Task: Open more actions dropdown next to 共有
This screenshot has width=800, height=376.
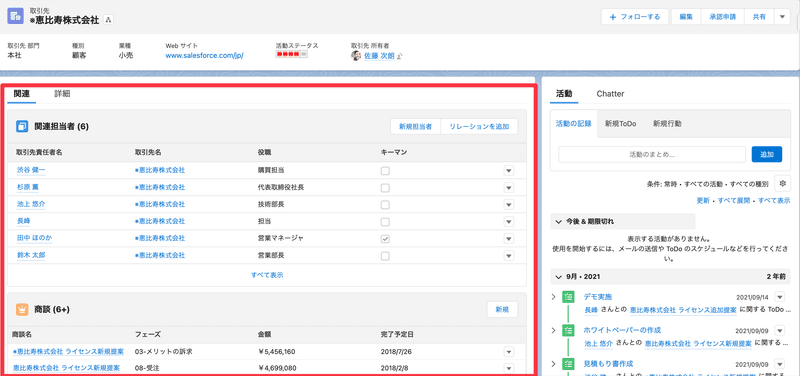Action: coord(782,17)
